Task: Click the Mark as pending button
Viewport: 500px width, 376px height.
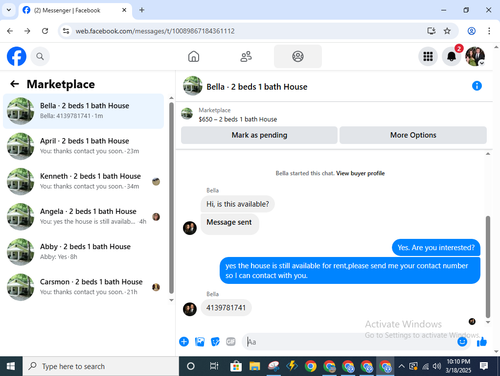Action: [x=259, y=135]
